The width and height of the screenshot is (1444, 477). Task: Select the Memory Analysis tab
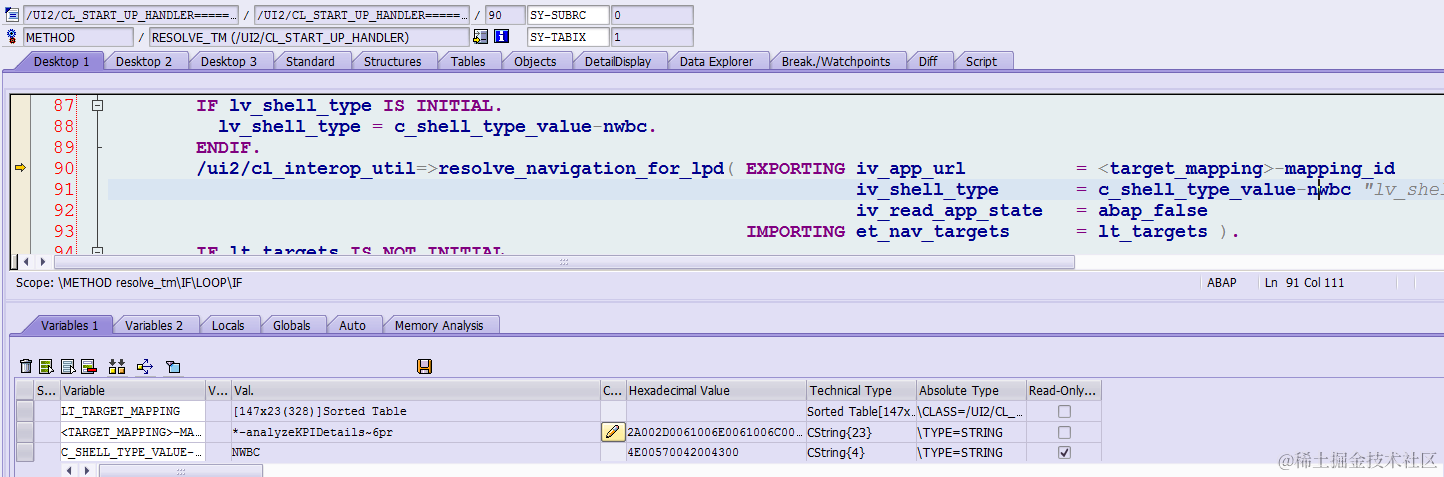(439, 325)
